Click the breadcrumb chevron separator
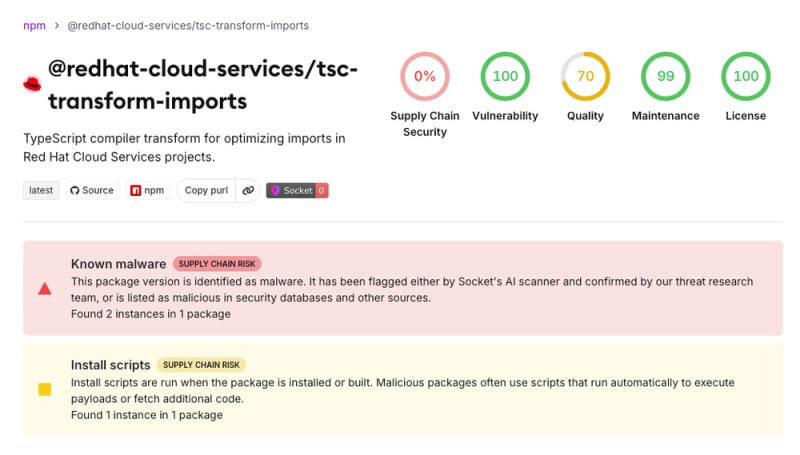The width and height of the screenshot is (800, 455). pyautogui.click(x=57, y=26)
